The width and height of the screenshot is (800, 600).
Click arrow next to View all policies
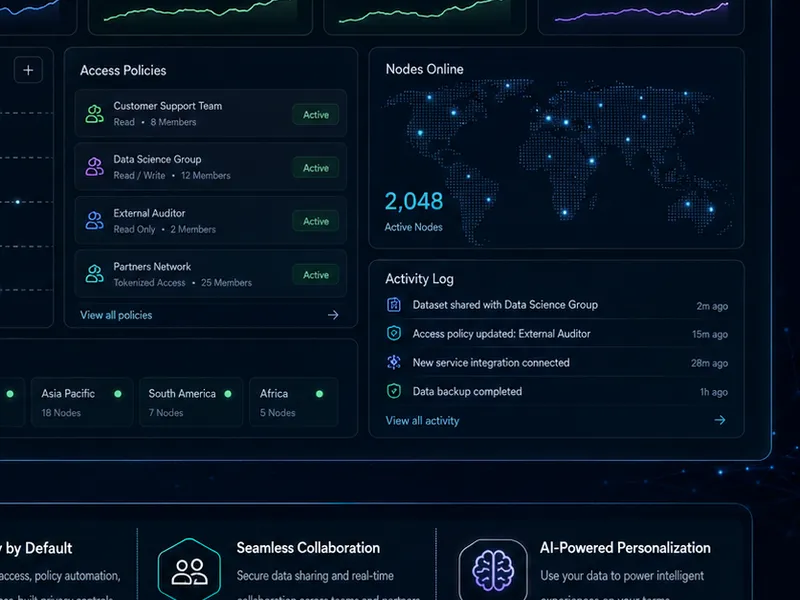coord(333,315)
